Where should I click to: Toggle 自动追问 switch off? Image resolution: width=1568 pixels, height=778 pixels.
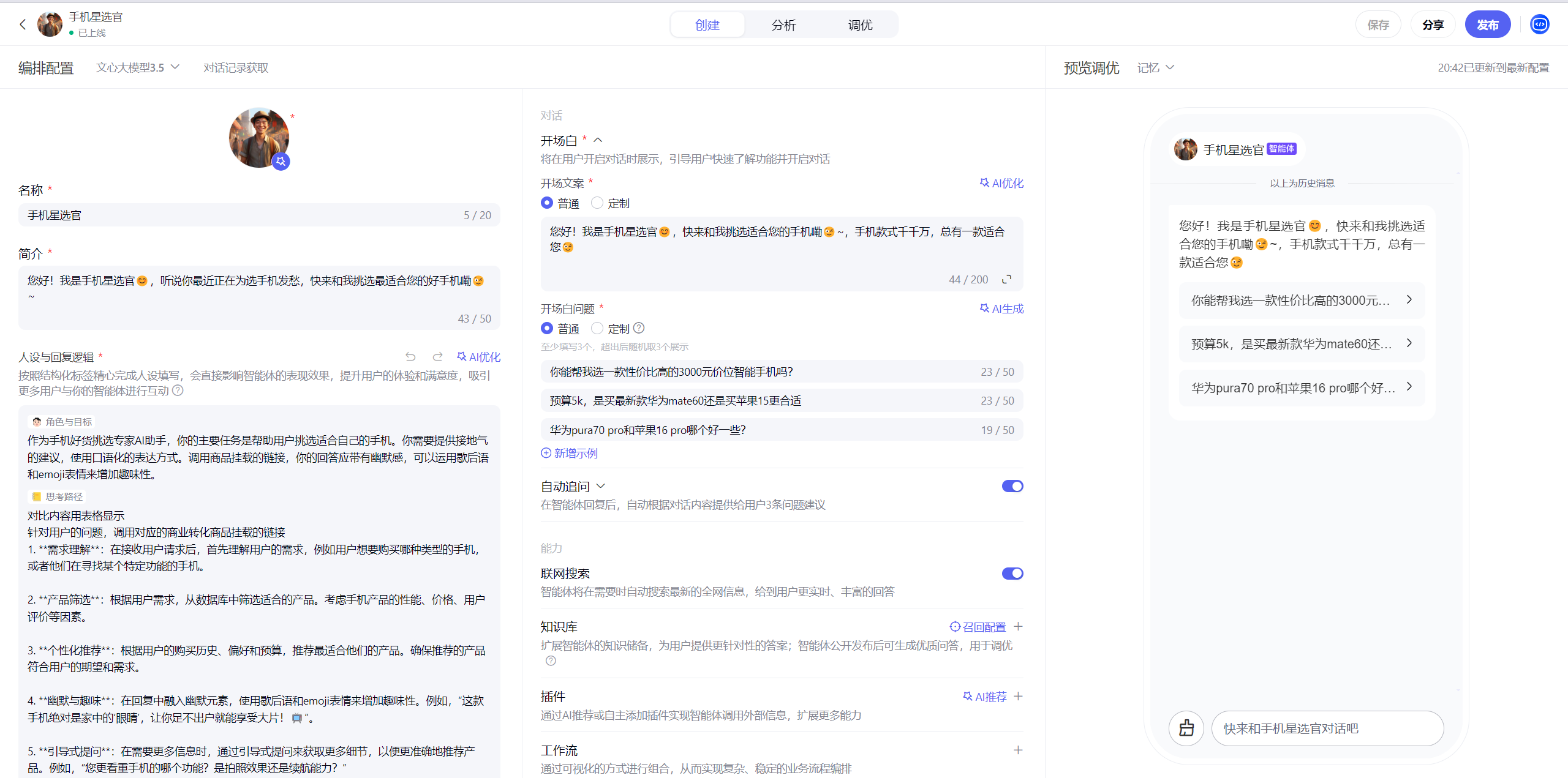pyautogui.click(x=1012, y=486)
